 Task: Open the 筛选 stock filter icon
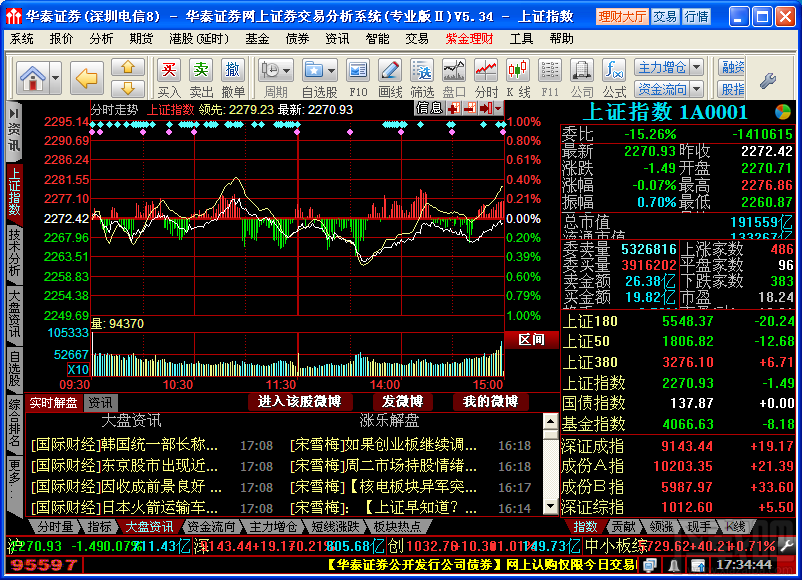pyautogui.click(x=421, y=70)
